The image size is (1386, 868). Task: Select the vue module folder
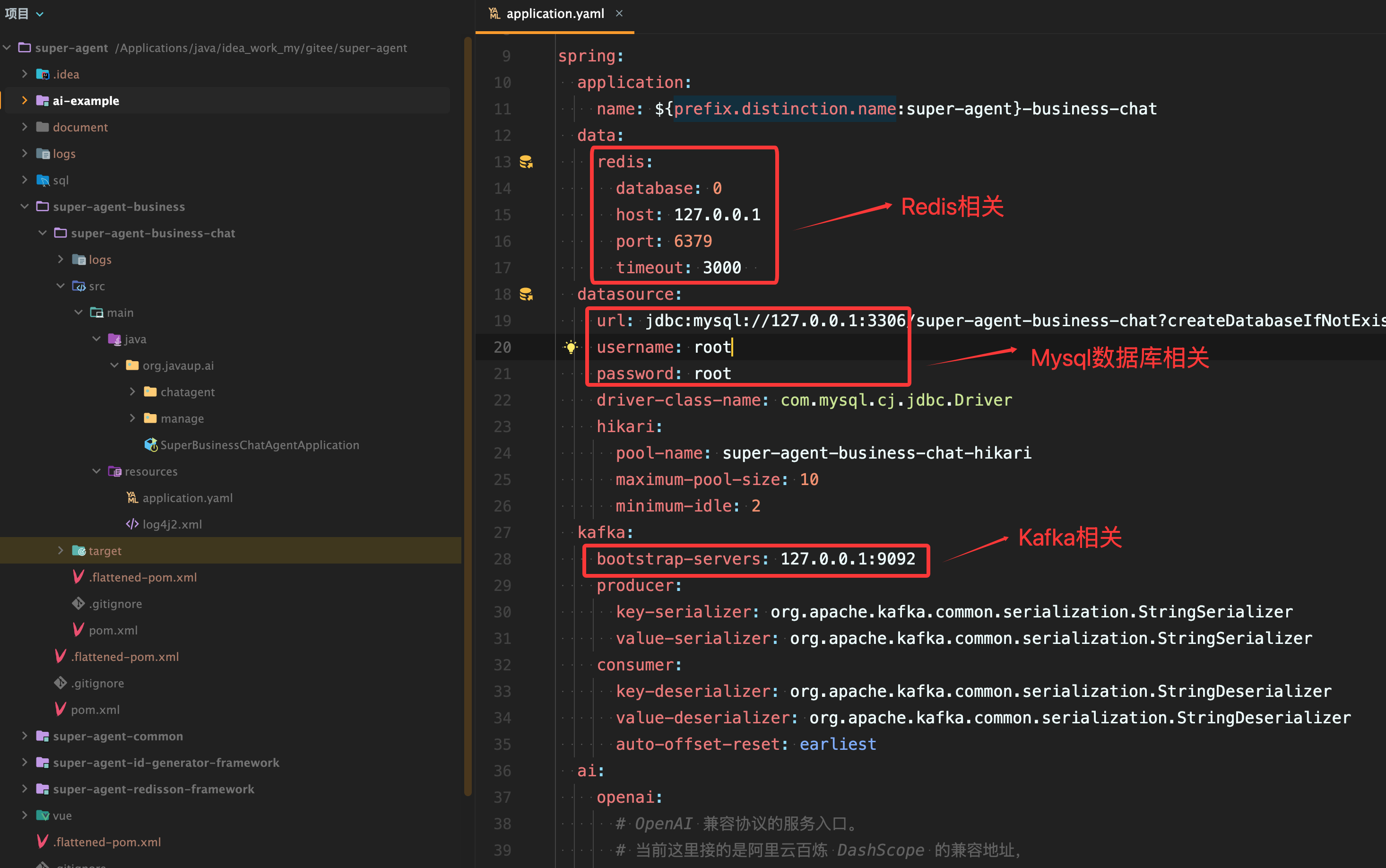click(x=61, y=815)
